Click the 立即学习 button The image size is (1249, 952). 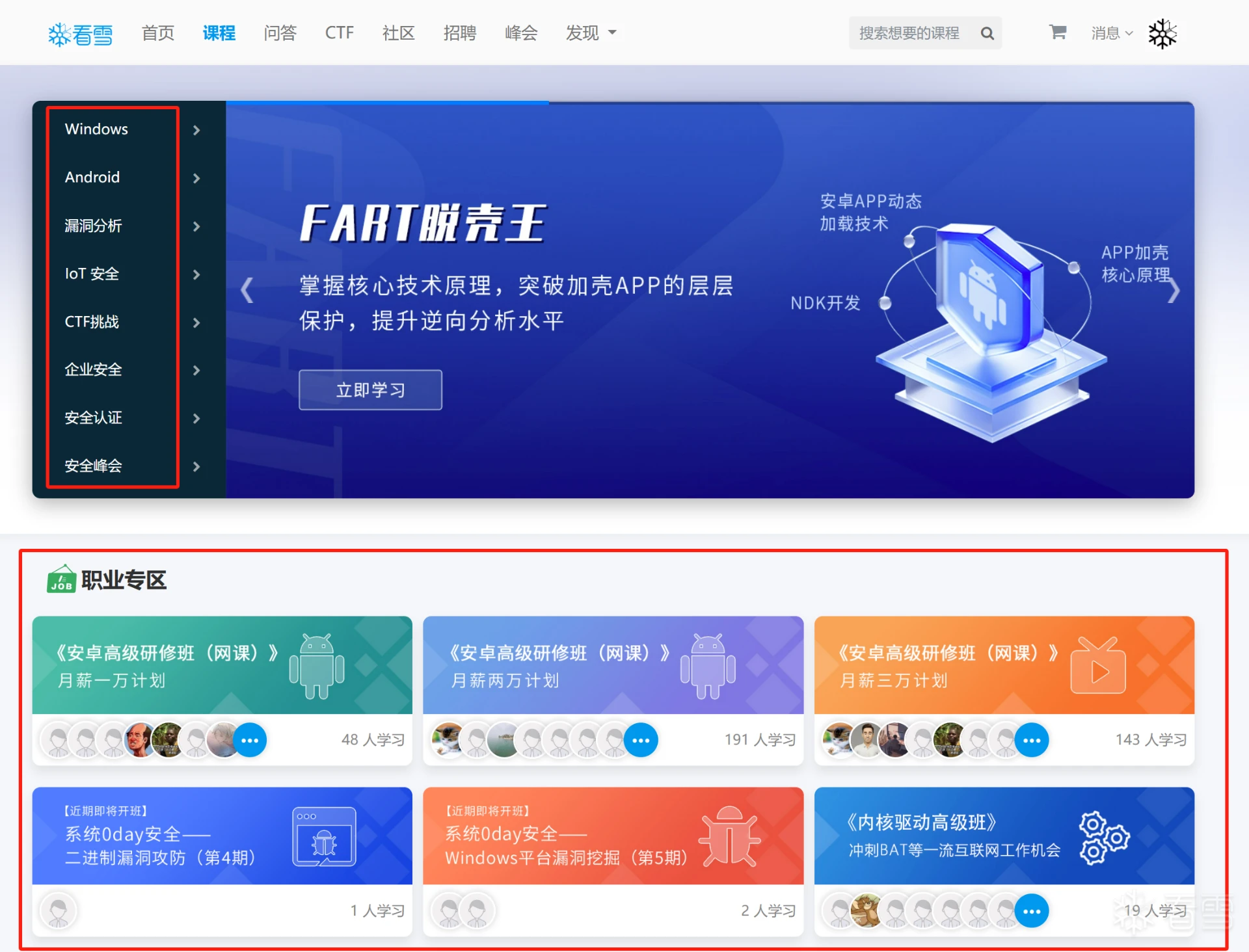click(x=370, y=390)
